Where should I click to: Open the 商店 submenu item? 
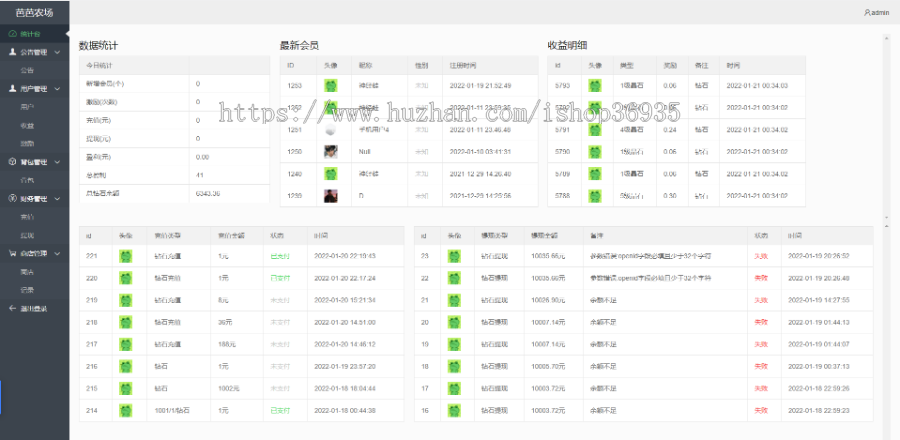(34, 272)
